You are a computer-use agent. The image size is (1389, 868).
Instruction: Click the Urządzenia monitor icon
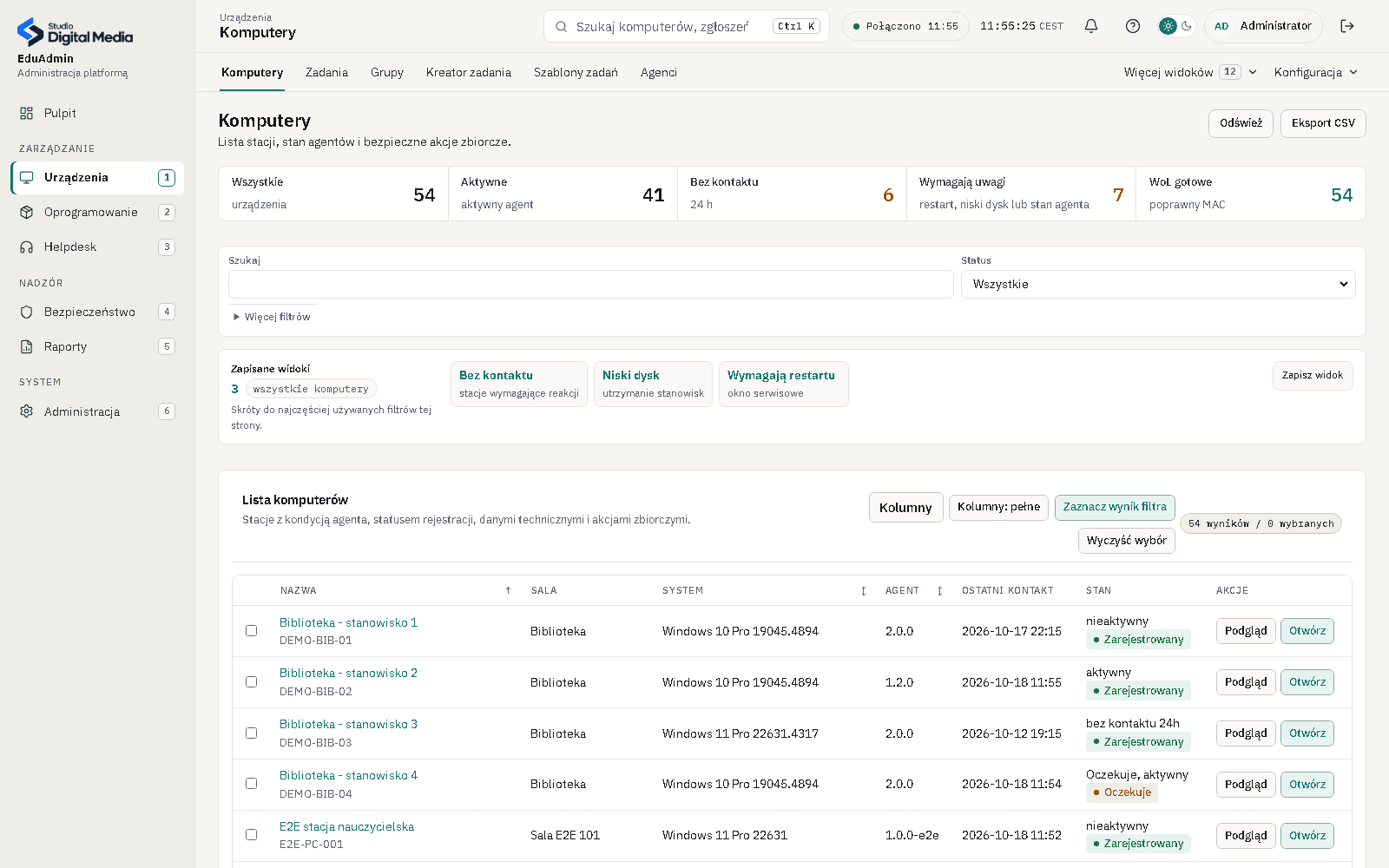[x=27, y=177]
